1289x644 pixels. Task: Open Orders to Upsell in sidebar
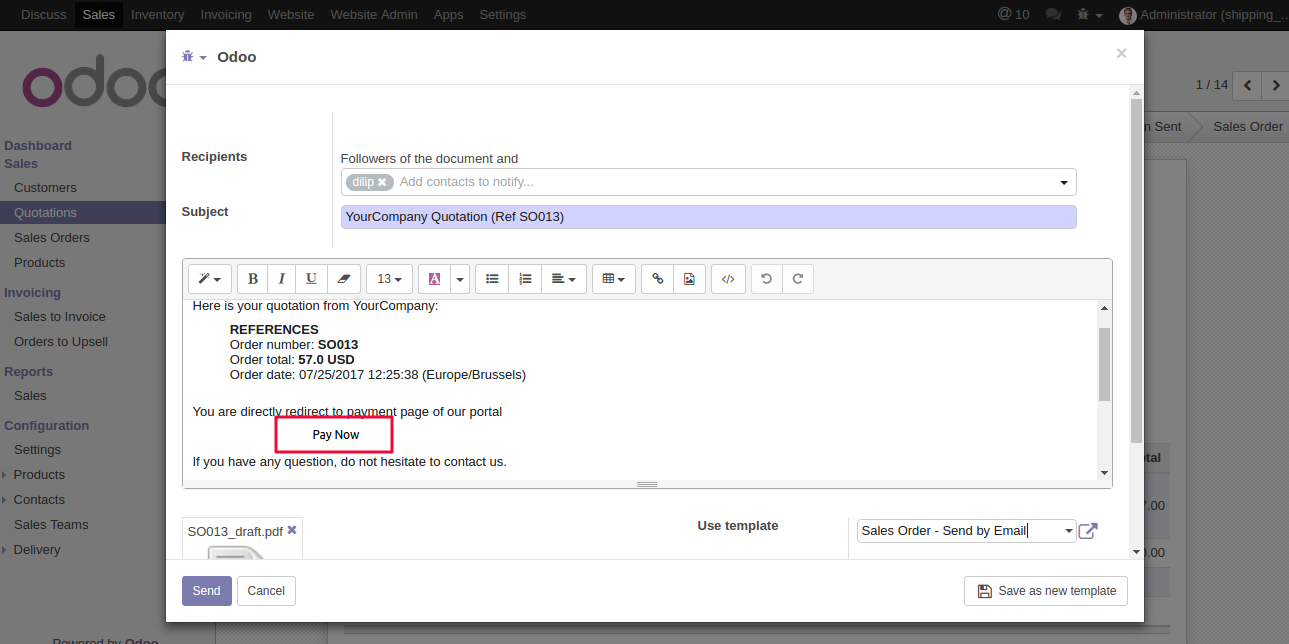61,342
